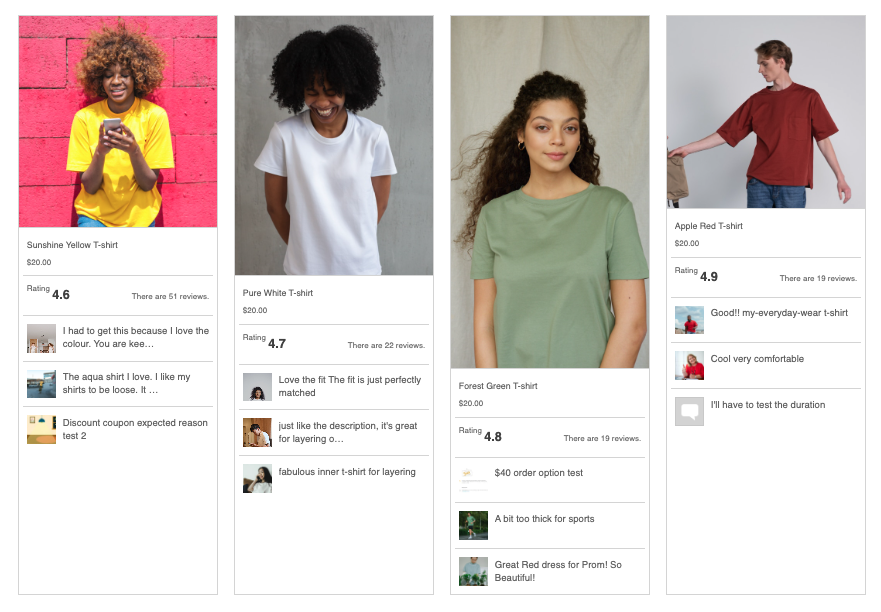Screen dimensions: 881x612
Task: Click thumbnail beside "Love the fit" review
Action: [257, 387]
